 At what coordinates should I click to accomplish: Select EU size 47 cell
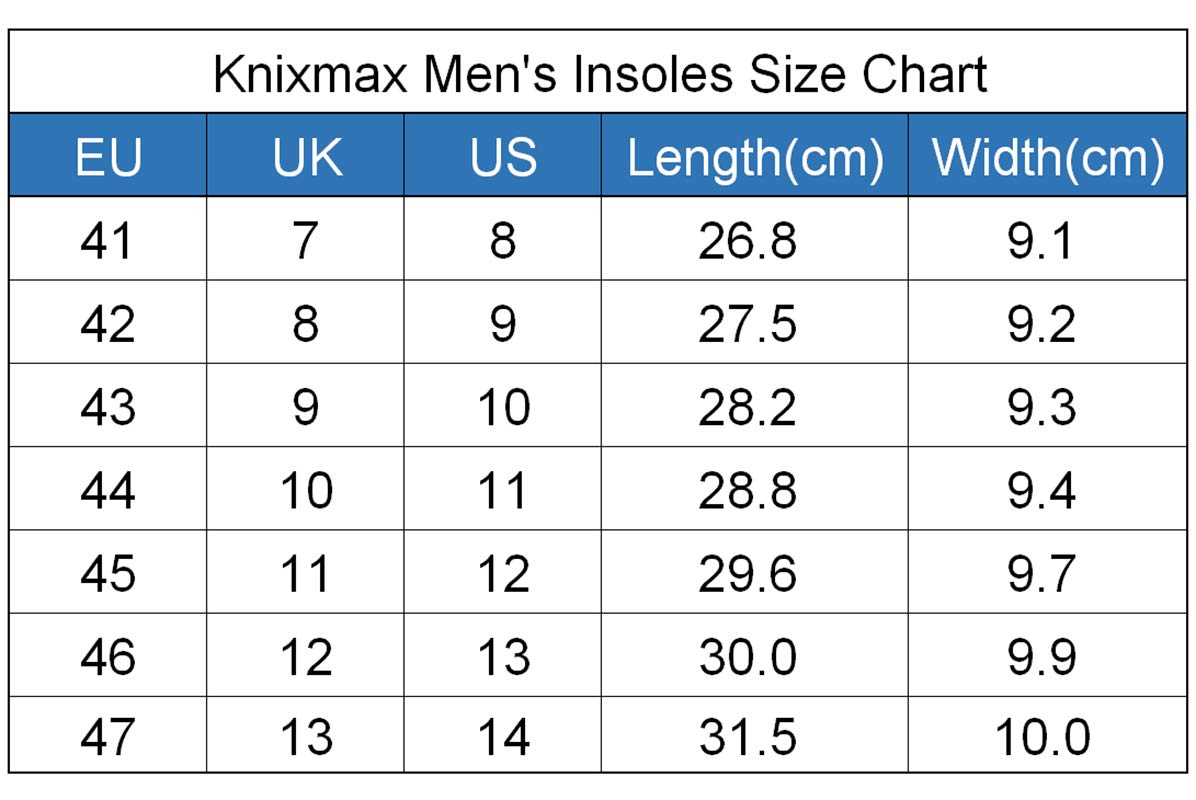107,737
